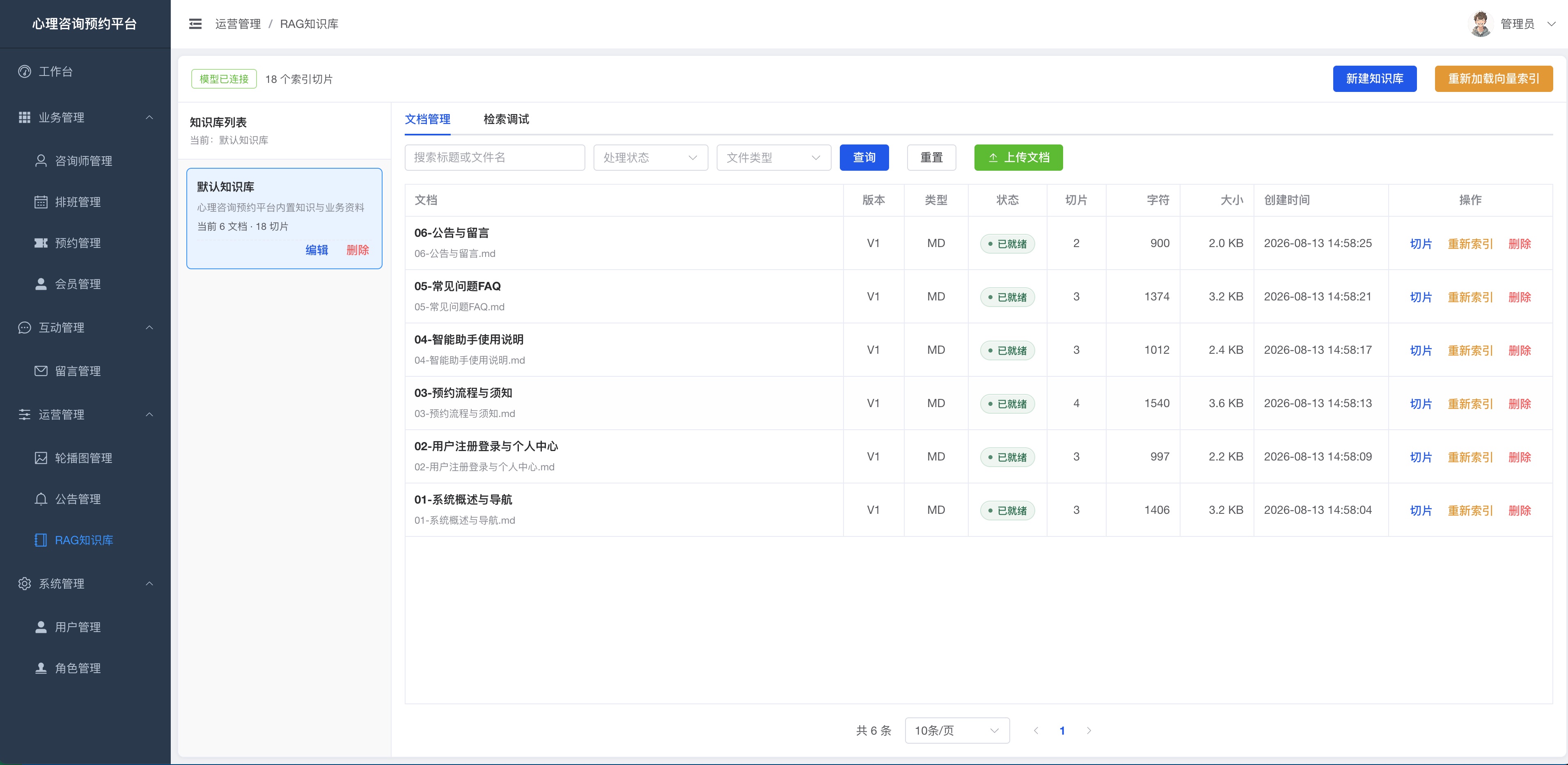The image size is (1568, 765).
Task: Click the 轮播图管理 picture icon
Action: (x=41, y=458)
